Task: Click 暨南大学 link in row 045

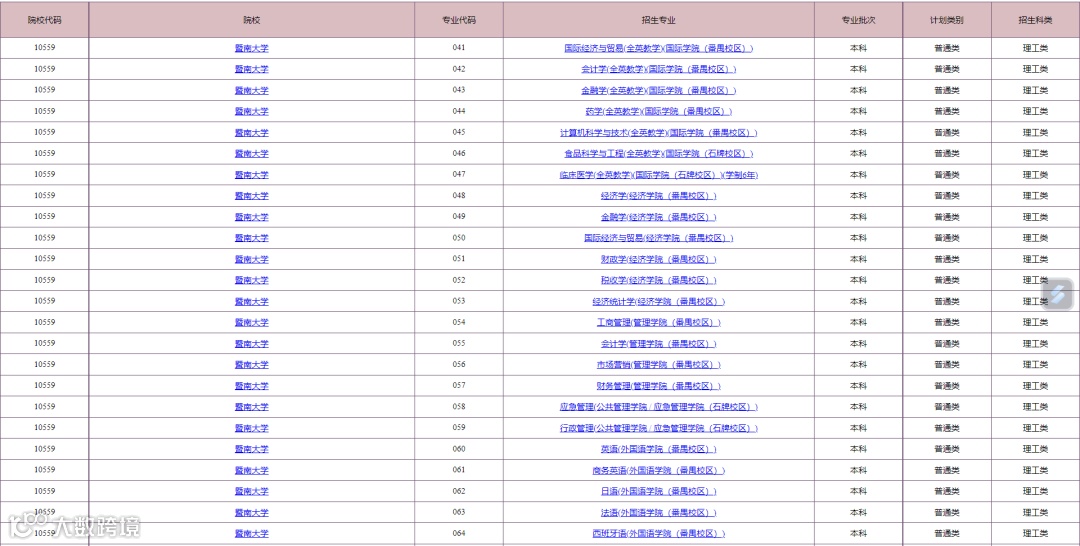Action: point(251,133)
